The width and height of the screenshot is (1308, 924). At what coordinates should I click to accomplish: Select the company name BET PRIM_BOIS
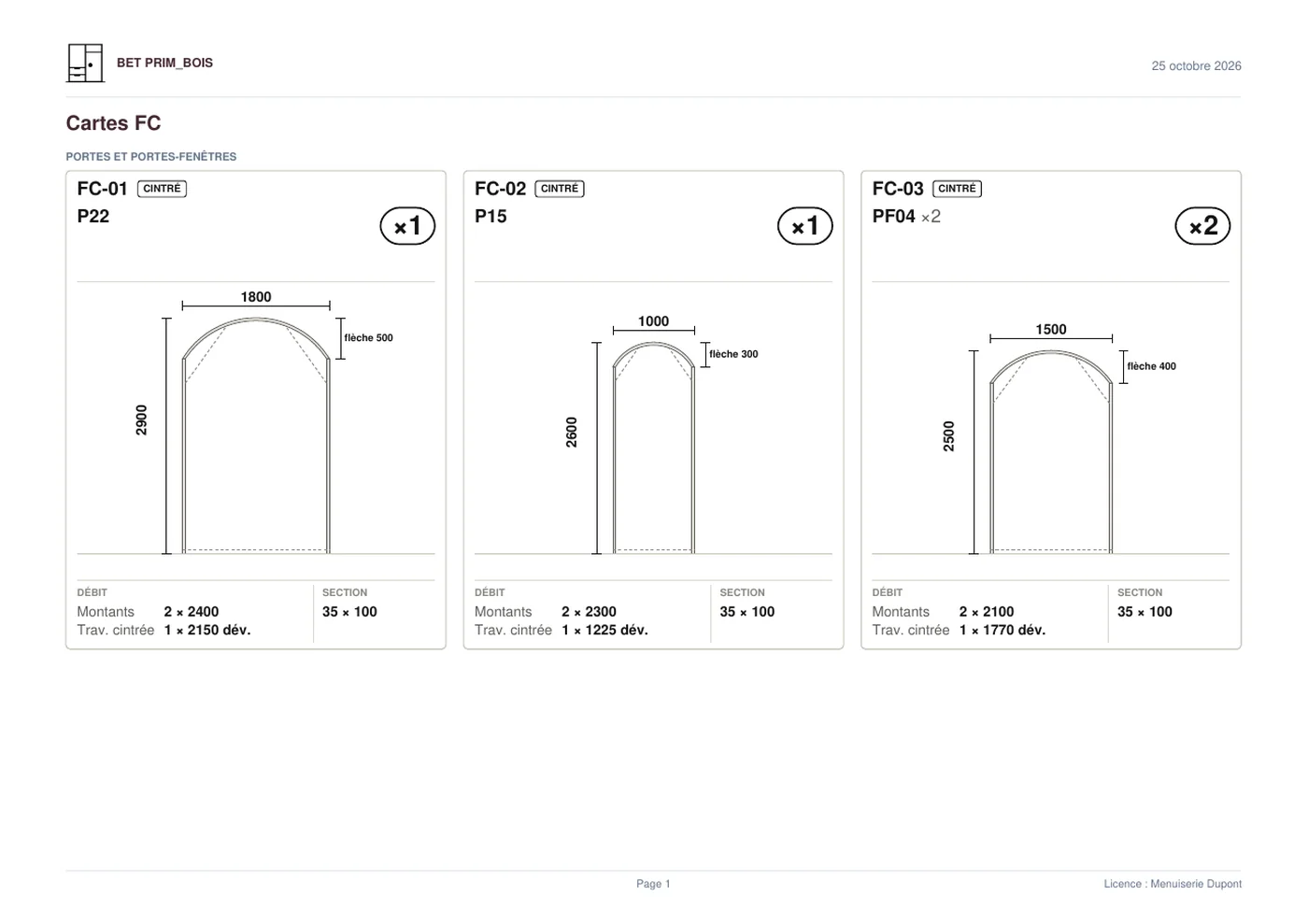point(164,63)
